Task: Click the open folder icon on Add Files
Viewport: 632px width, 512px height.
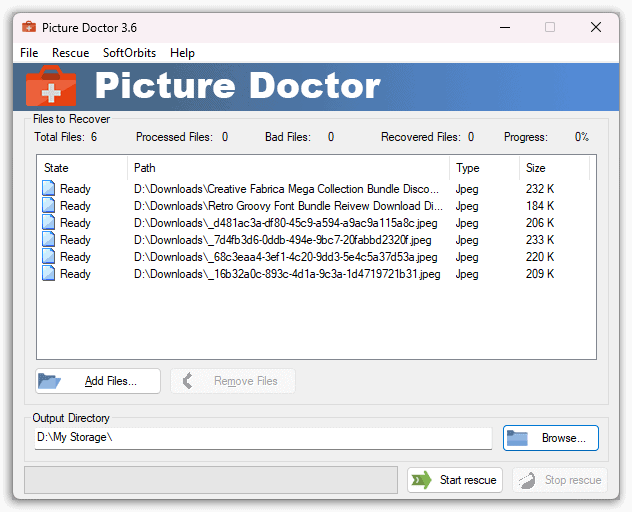Action: click(x=49, y=381)
